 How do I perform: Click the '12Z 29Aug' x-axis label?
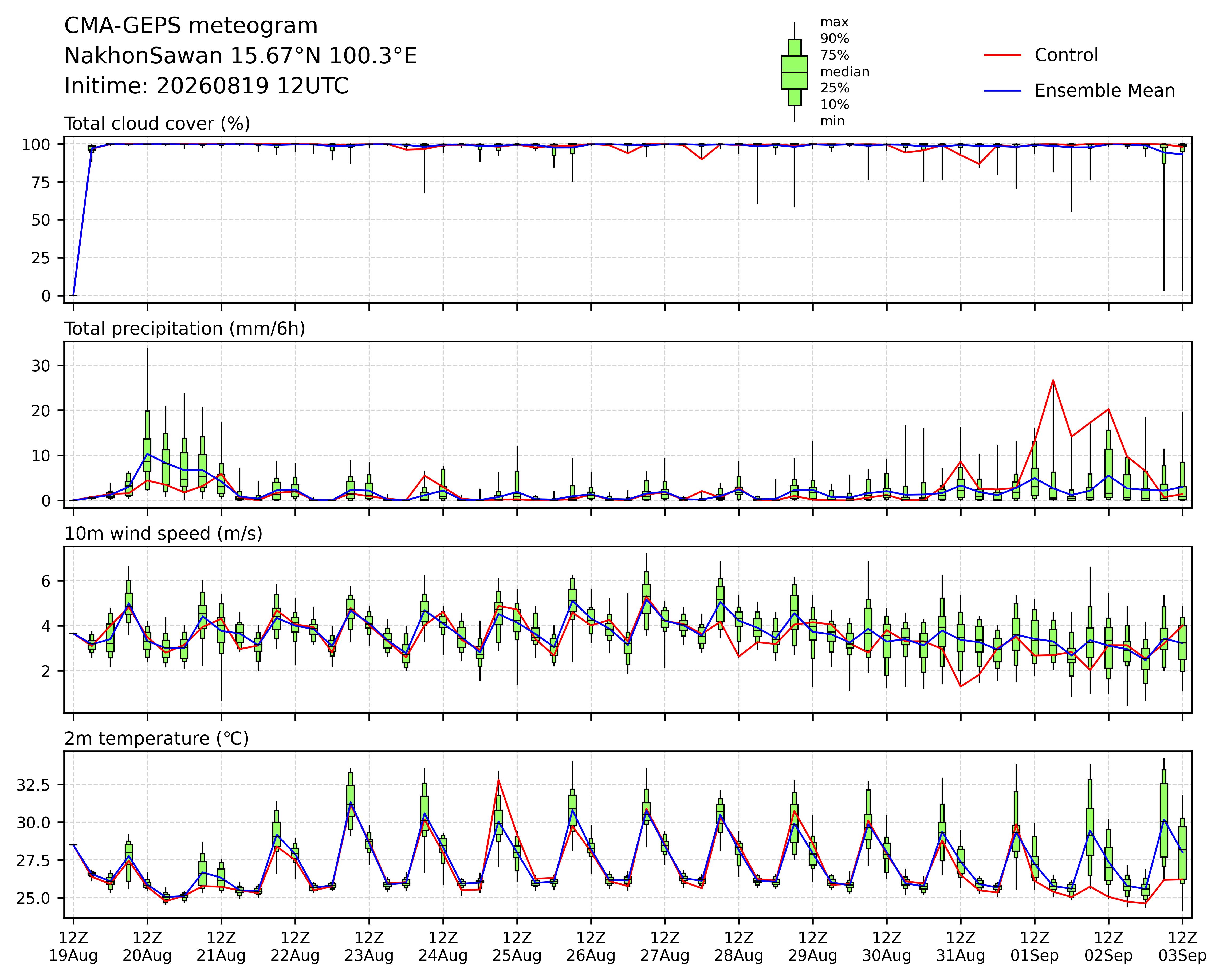point(812,947)
